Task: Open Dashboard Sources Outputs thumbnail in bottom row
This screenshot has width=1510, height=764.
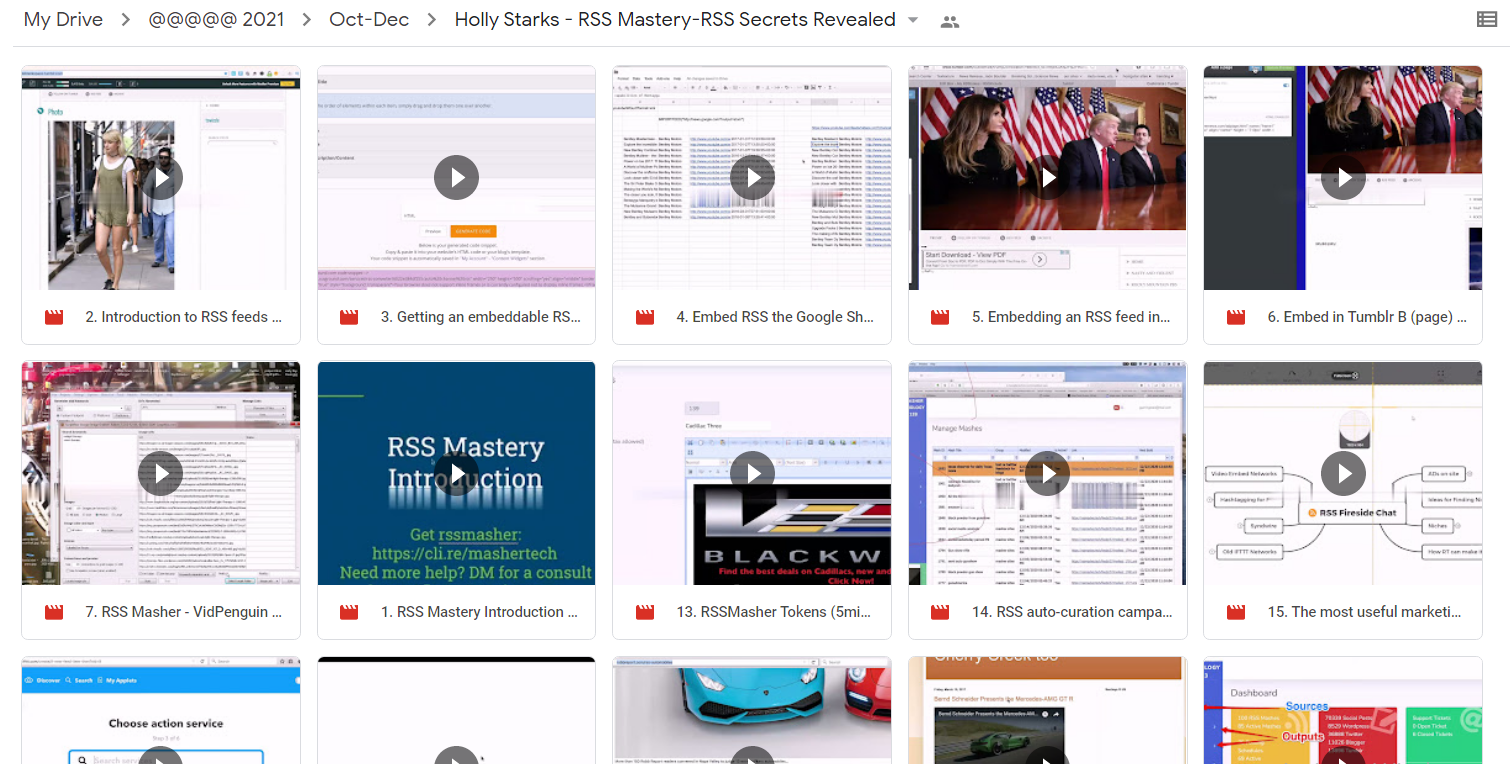Action: 1343,710
